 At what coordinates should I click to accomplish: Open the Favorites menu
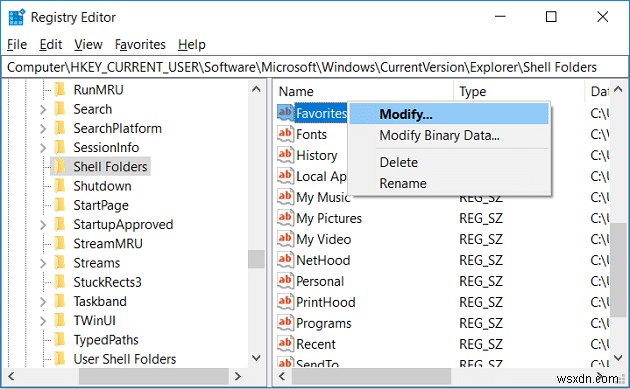click(140, 44)
